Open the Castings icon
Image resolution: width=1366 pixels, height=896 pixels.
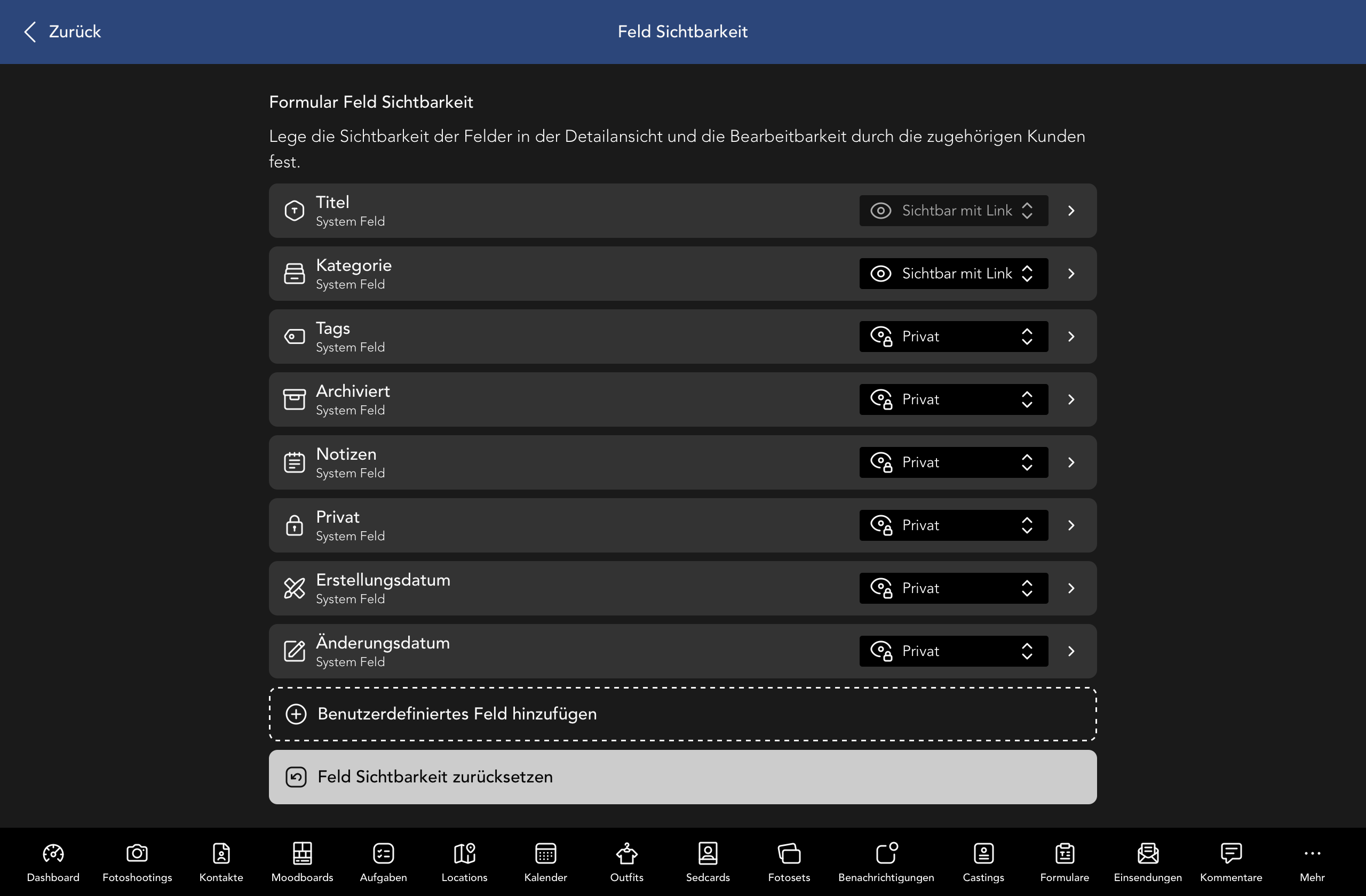click(984, 853)
